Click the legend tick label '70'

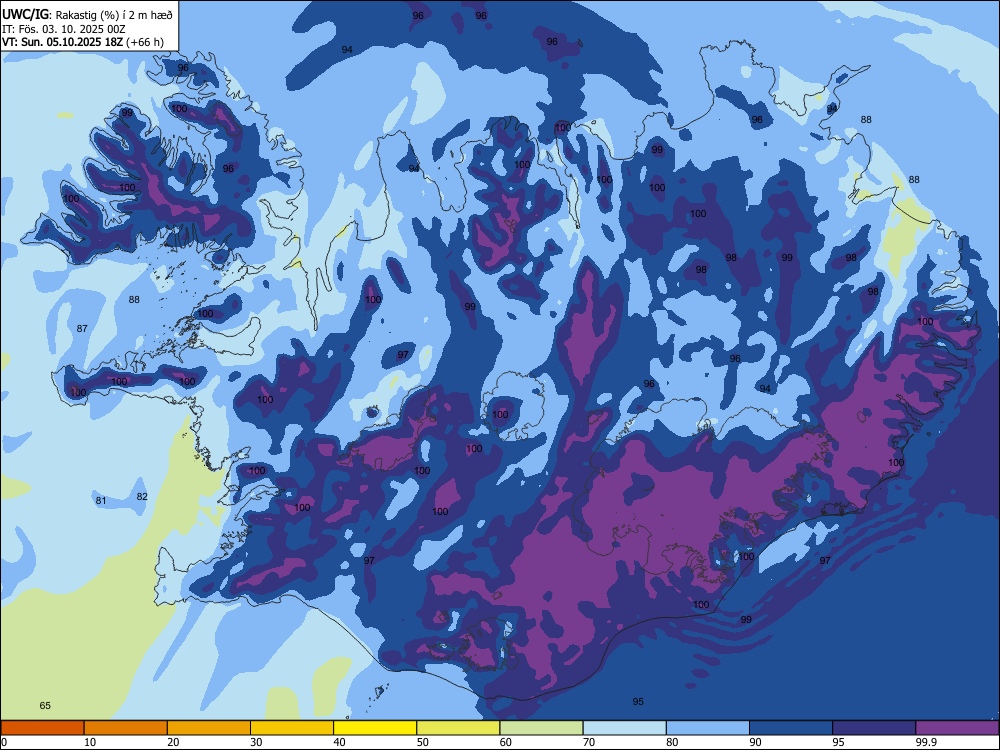(x=589, y=742)
